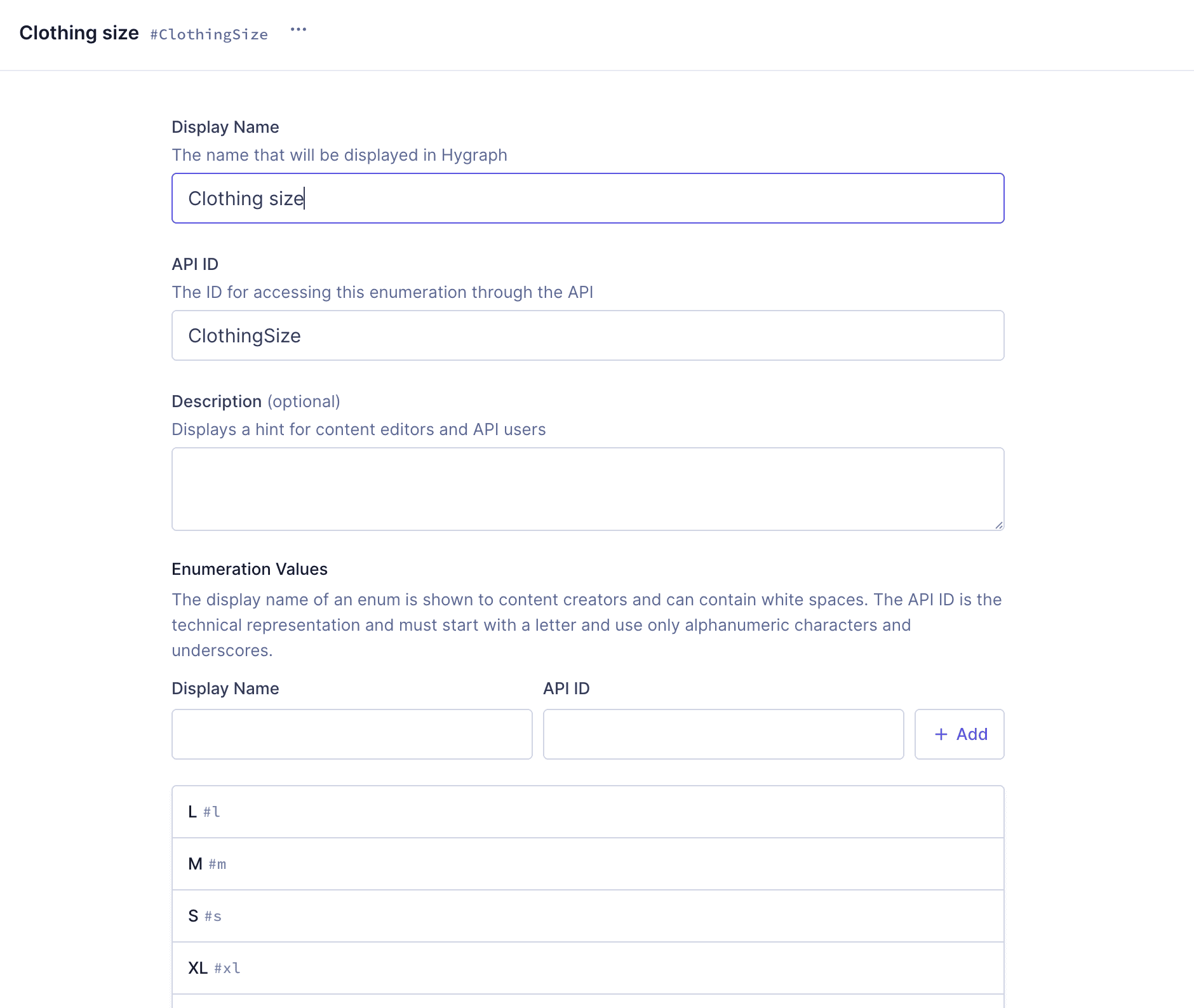
Task: Click the #l API ID label on the L row
Action: (211, 813)
